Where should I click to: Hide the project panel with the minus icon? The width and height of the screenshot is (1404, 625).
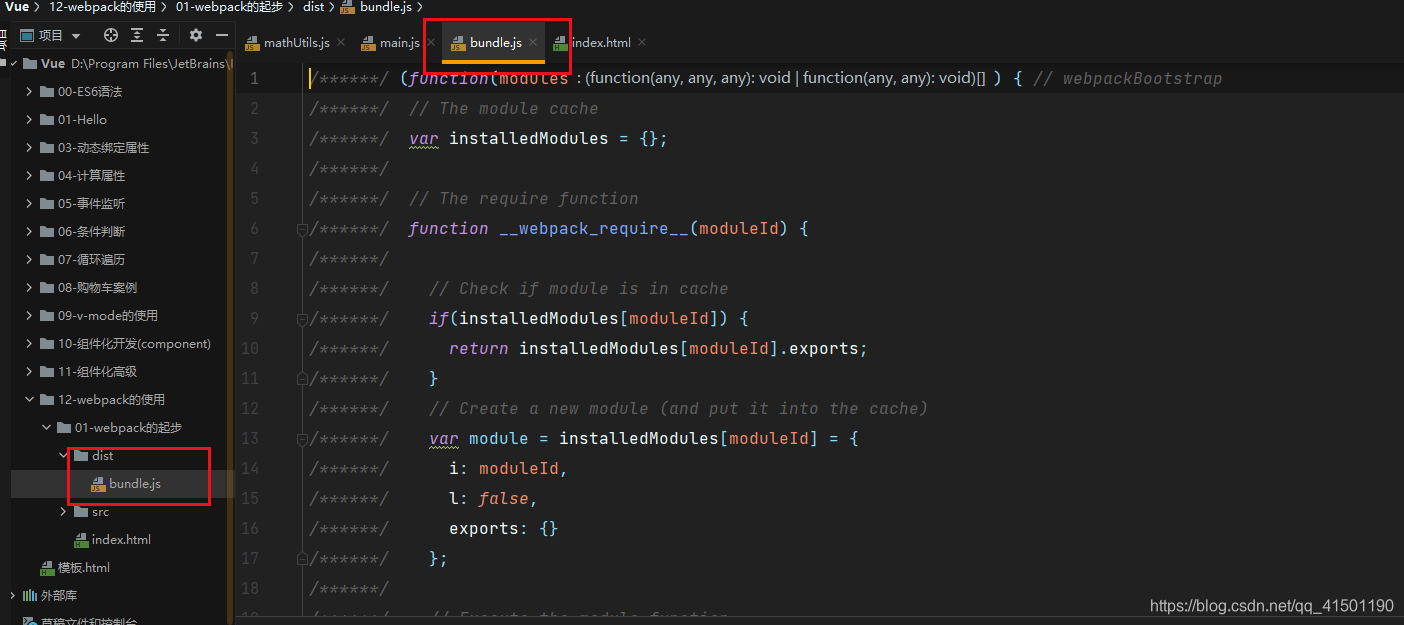pyautogui.click(x=222, y=35)
